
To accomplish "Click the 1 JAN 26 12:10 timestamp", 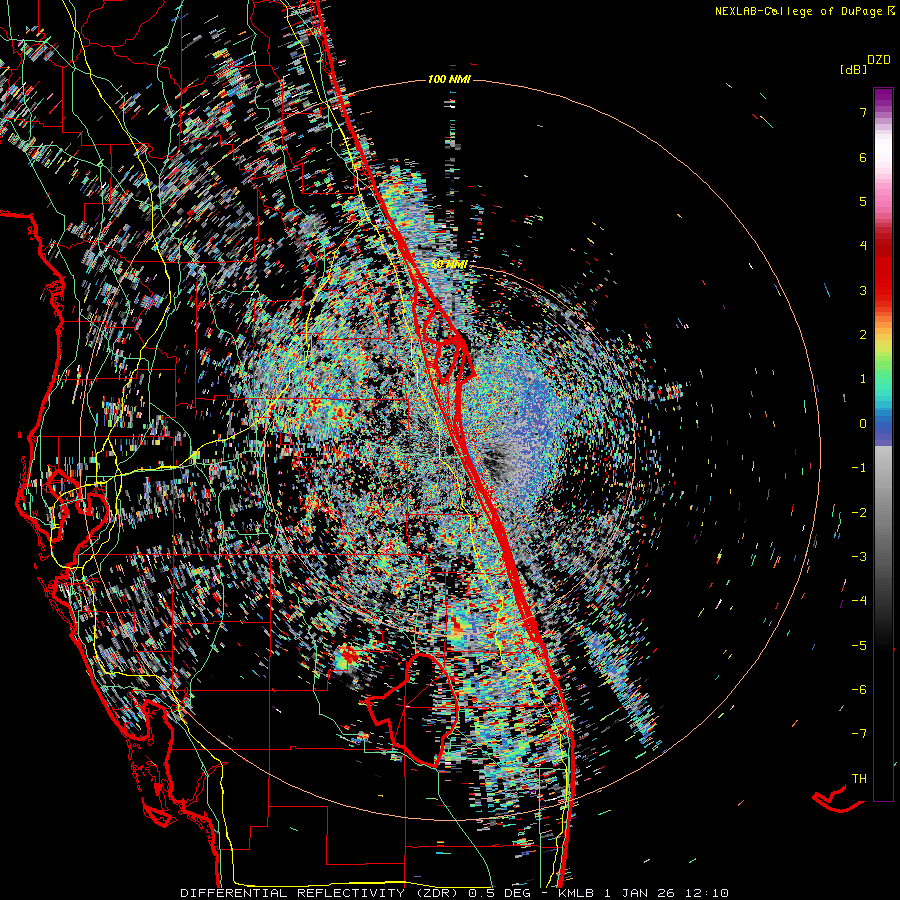I will click(667, 893).
